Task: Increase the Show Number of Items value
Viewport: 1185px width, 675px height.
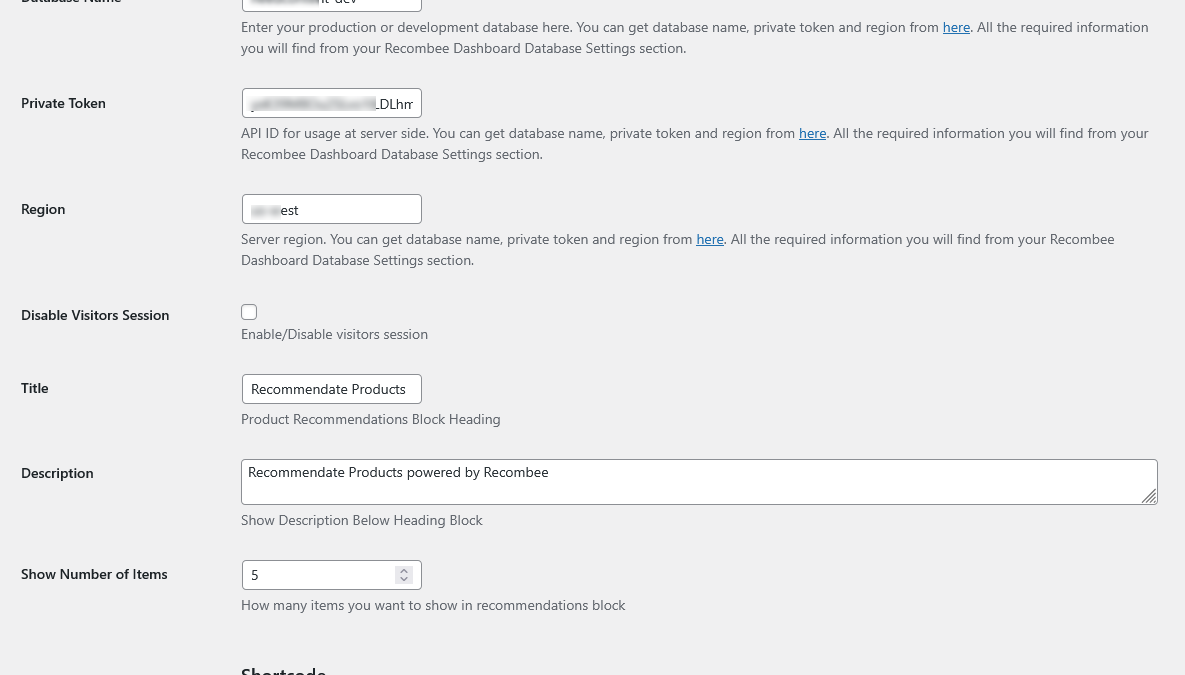Action: coord(404,570)
